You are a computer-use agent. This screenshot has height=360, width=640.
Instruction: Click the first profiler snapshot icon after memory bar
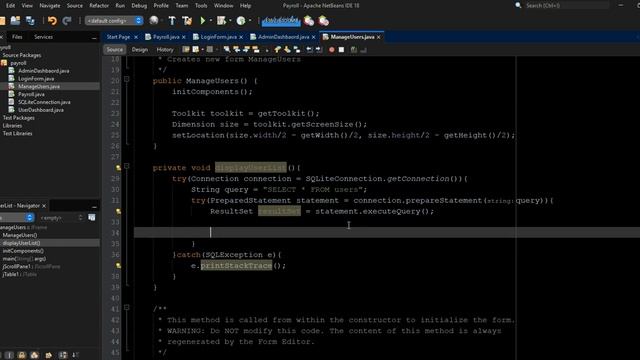309,21
